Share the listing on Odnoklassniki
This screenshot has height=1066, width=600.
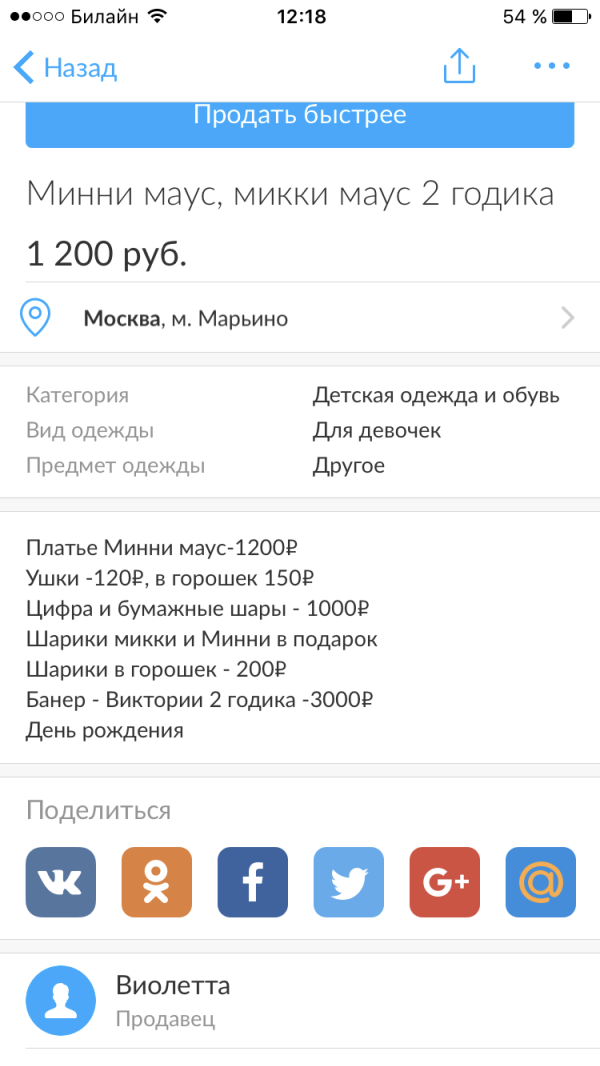click(x=157, y=882)
